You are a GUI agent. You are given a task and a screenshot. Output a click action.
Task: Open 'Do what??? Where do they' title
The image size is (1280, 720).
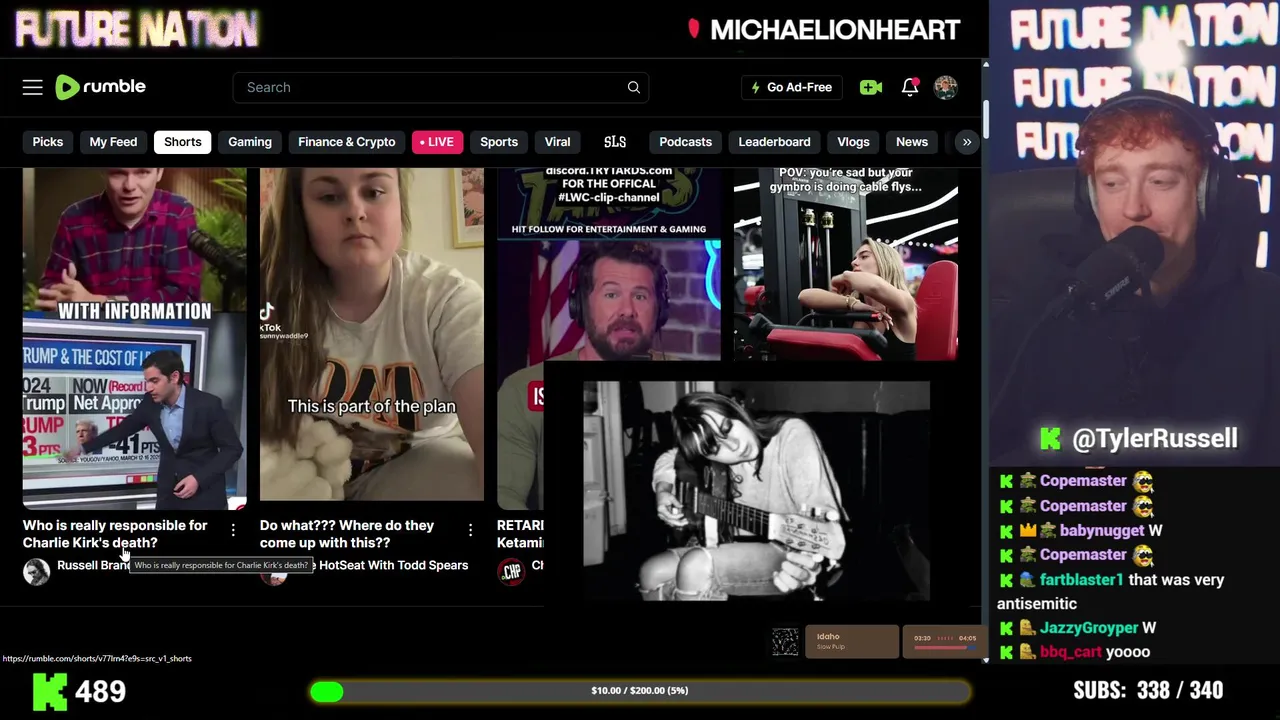(347, 534)
